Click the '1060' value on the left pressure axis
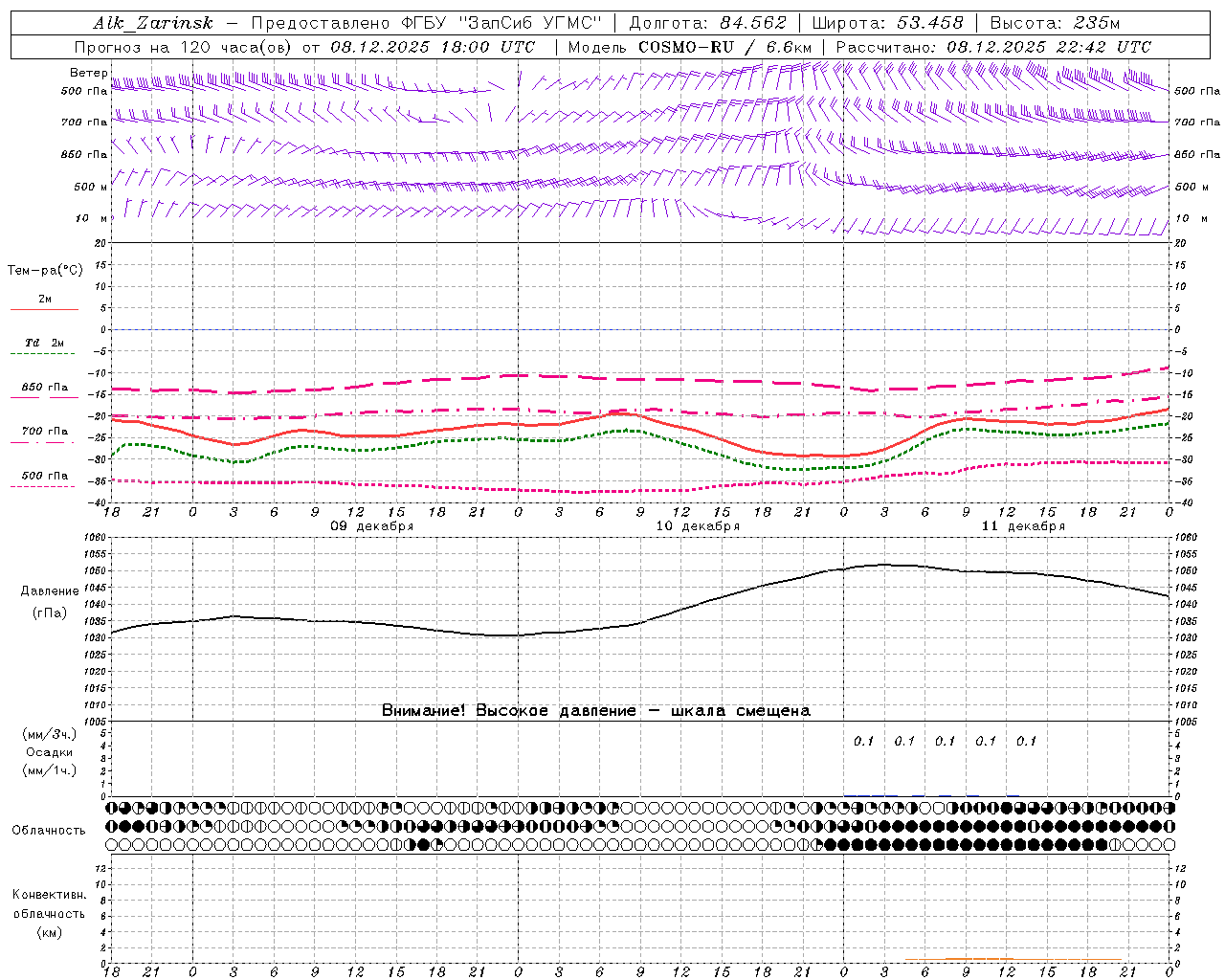 click(96, 538)
